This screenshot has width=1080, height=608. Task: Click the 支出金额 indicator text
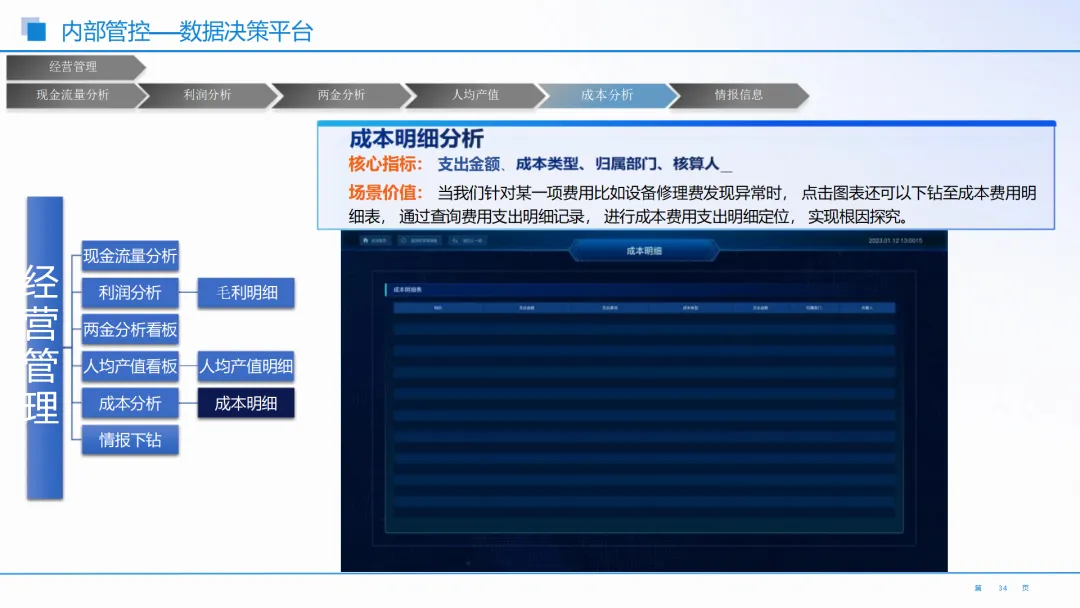(468, 164)
